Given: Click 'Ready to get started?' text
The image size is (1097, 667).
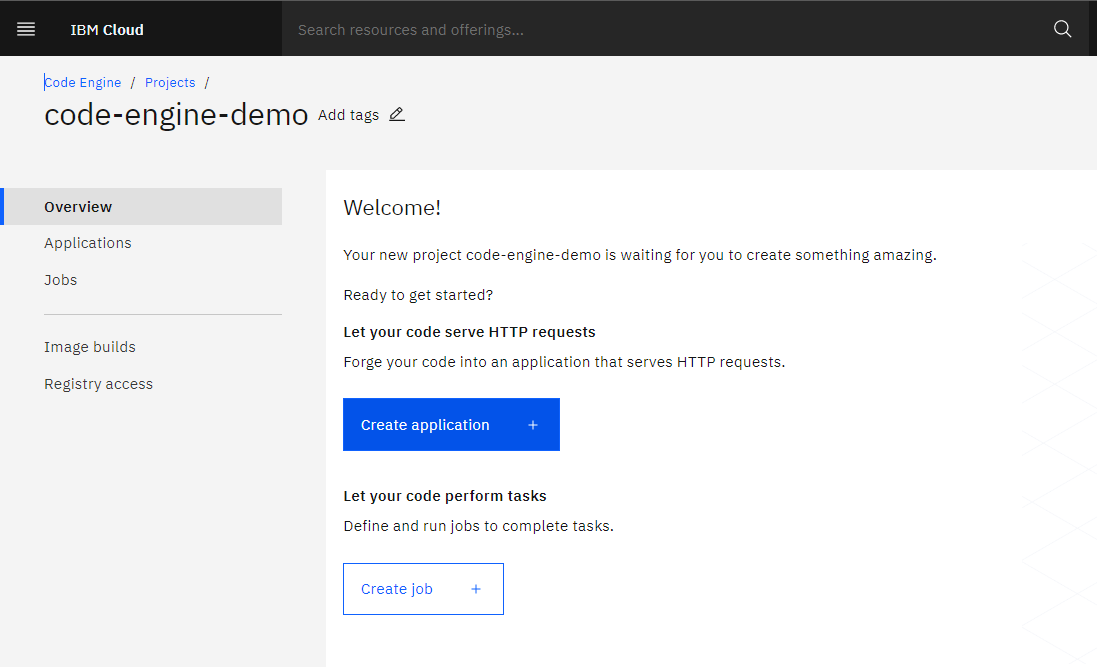Looking at the screenshot, I should click(418, 295).
